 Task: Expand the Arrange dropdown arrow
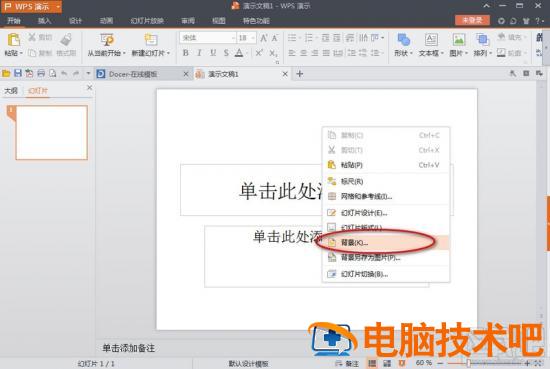(491, 53)
